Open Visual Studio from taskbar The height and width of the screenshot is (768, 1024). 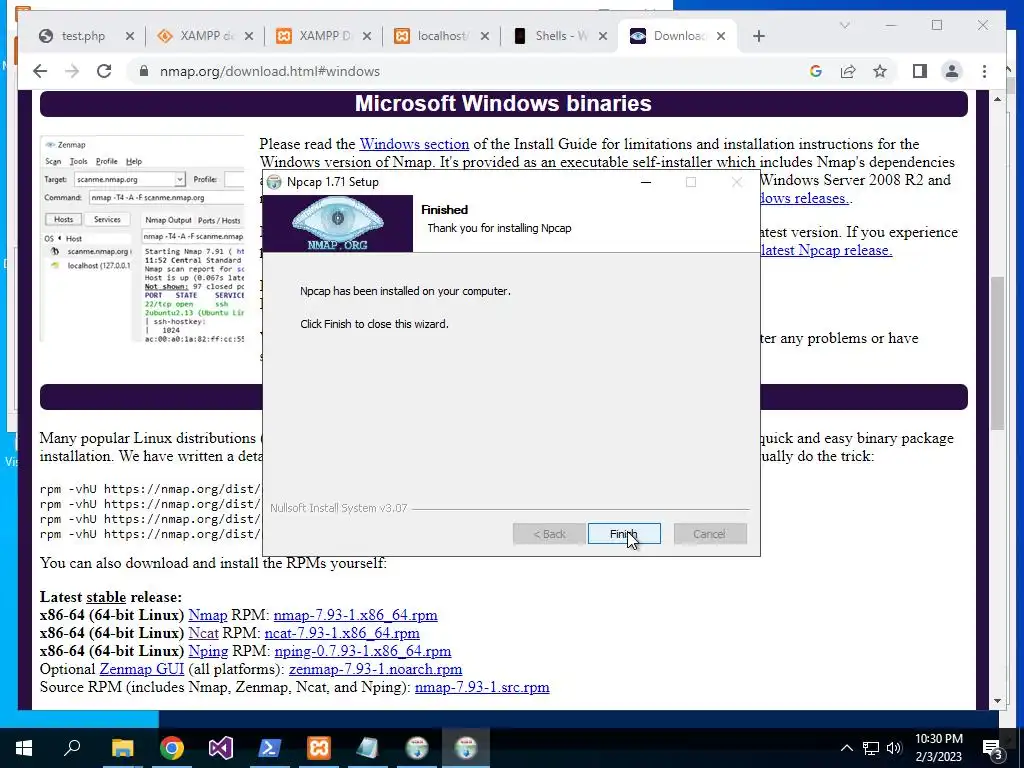(x=221, y=748)
